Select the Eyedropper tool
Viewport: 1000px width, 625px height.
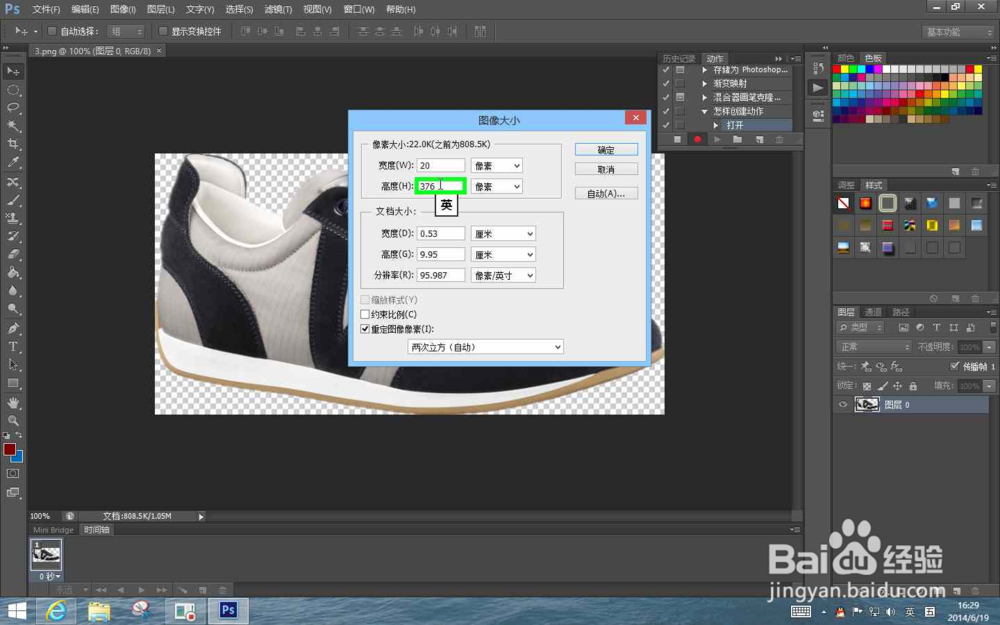[13, 162]
